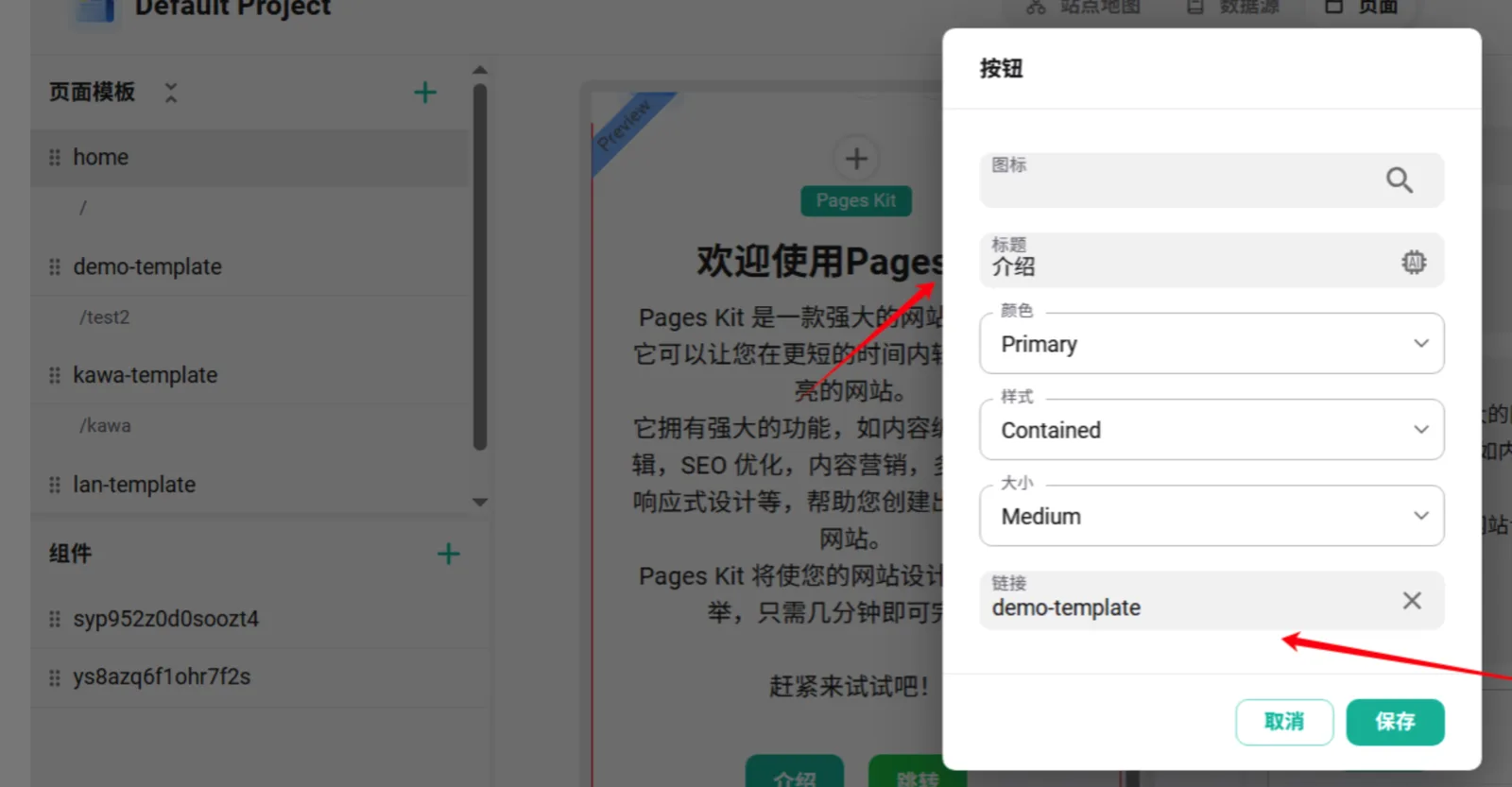Click the 赶紧来试试吧! text in the preview
The height and width of the screenshot is (787, 1512).
(849, 686)
